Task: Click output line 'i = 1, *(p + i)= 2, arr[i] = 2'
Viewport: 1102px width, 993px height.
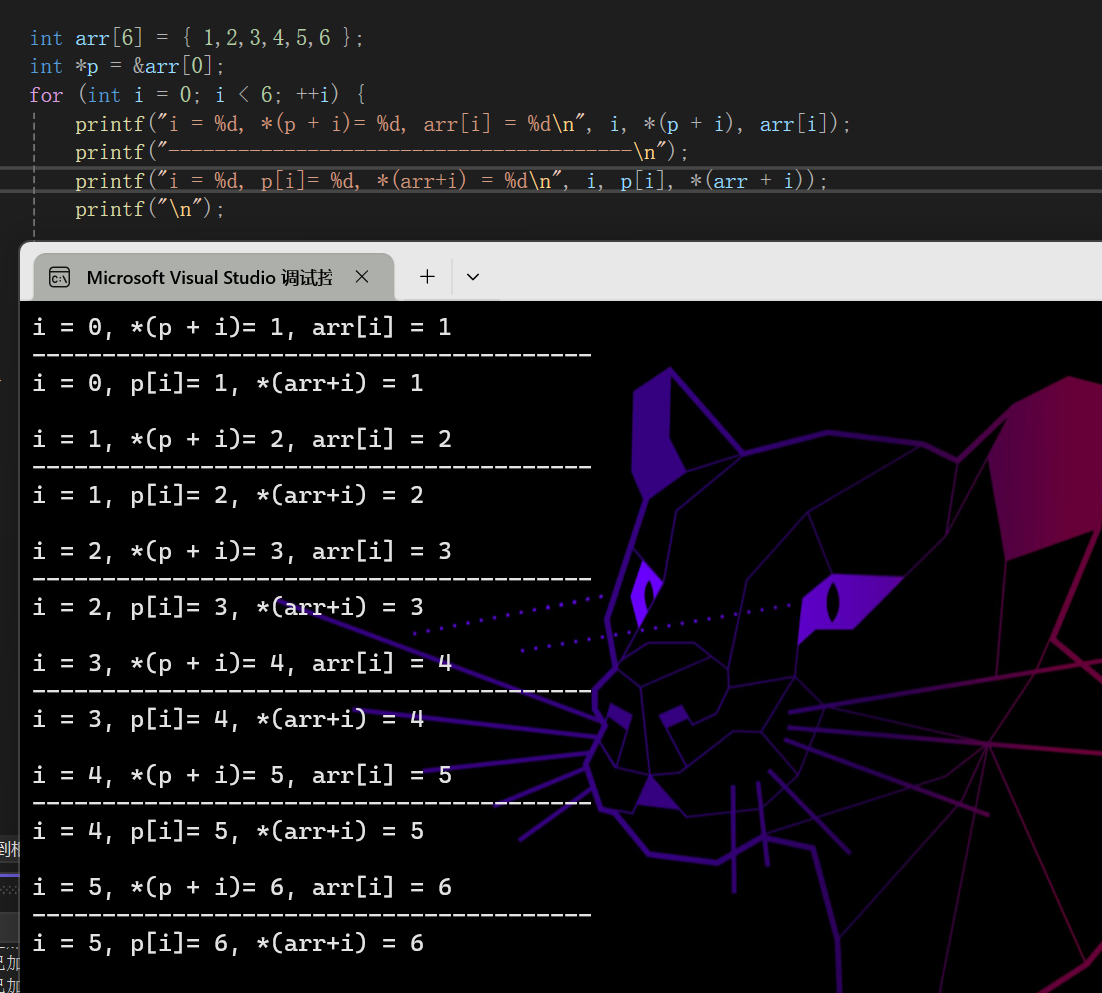Action: (x=242, y=440)
